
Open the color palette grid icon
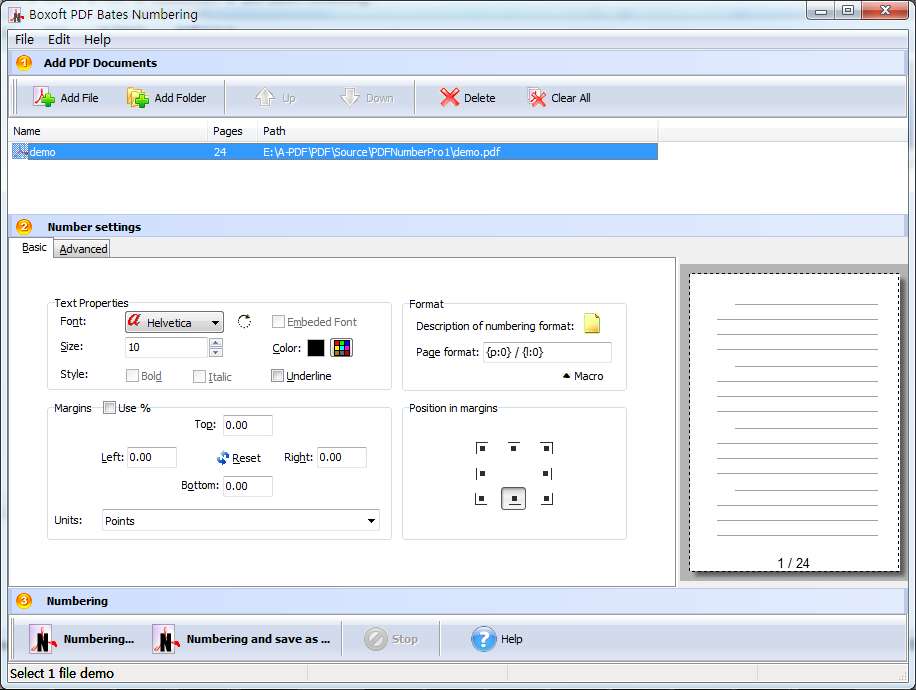click(x=342, y=348)
